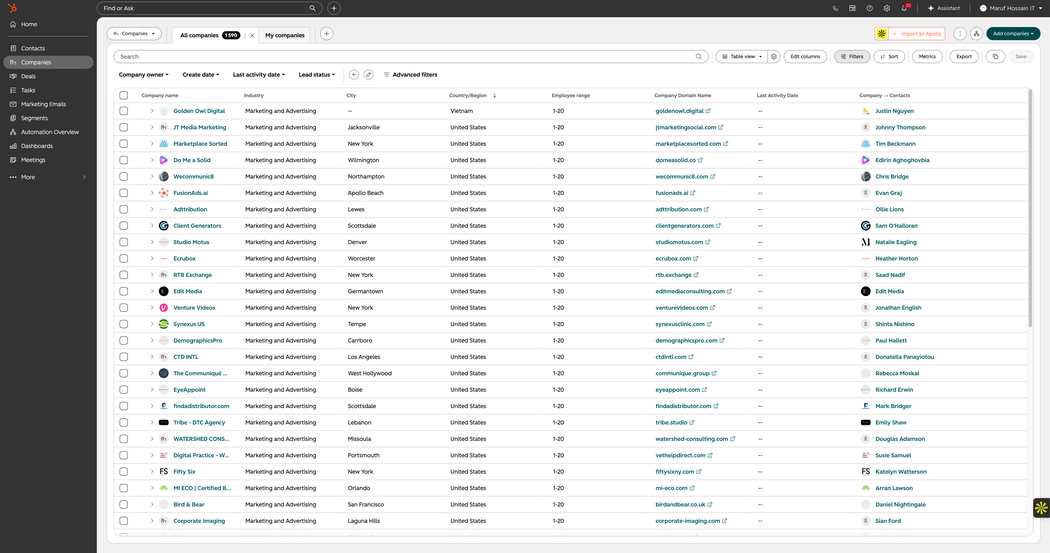Open the Assistant sparkle button
The width and height of the screenshot is (1050, 553).
tap(944, 8)
